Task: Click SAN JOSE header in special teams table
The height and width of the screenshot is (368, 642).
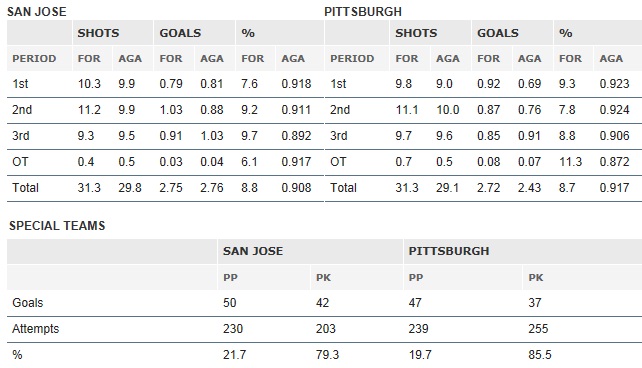Action: coord(253,251)
